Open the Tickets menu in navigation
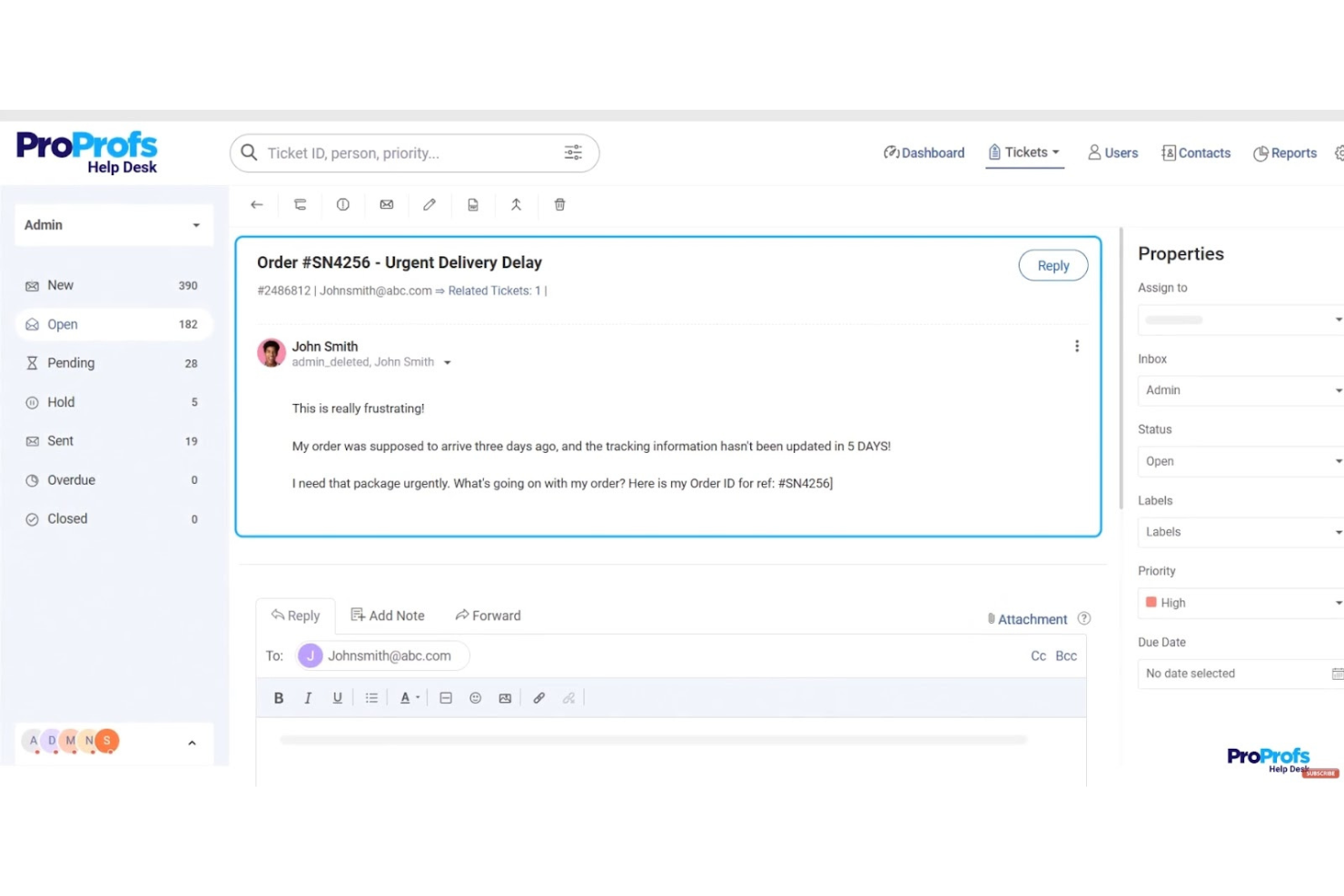 [1024, 153]
